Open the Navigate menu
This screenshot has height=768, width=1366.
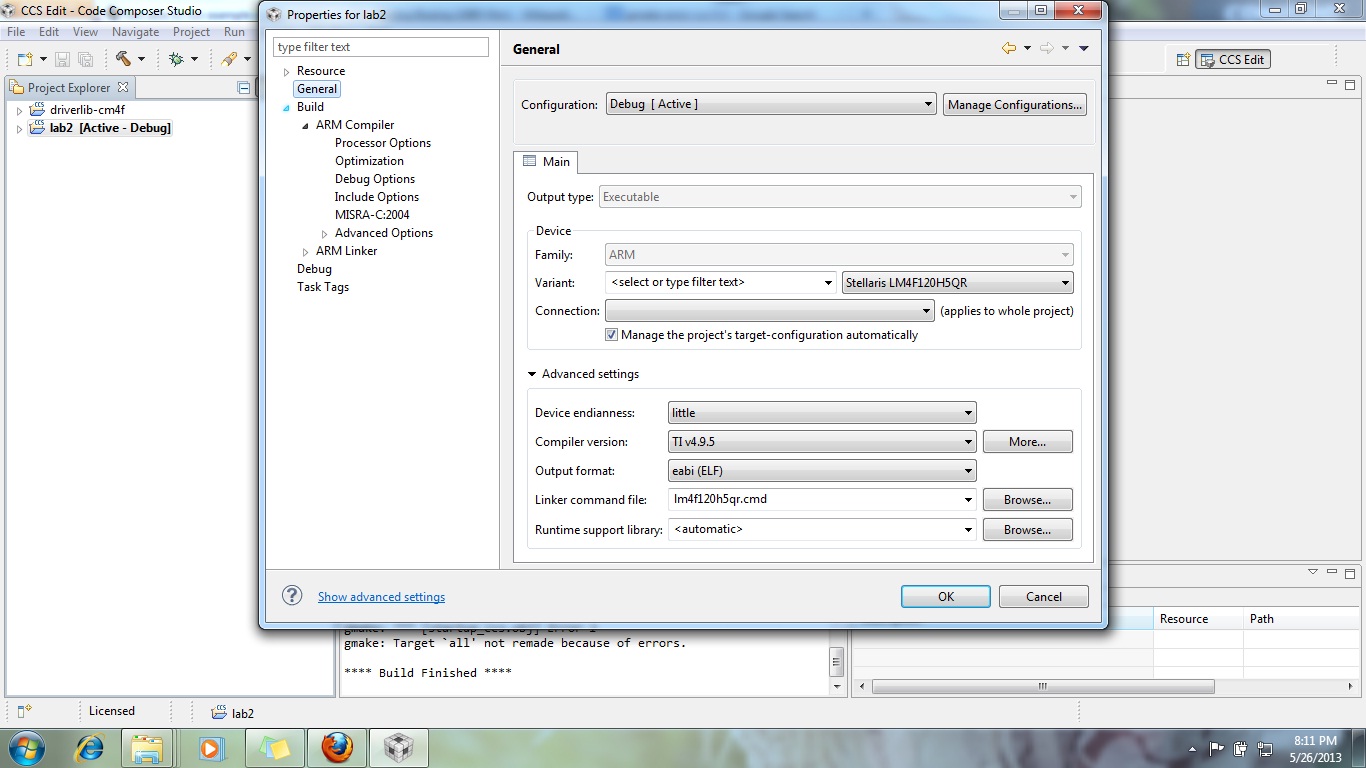[135, 32]
